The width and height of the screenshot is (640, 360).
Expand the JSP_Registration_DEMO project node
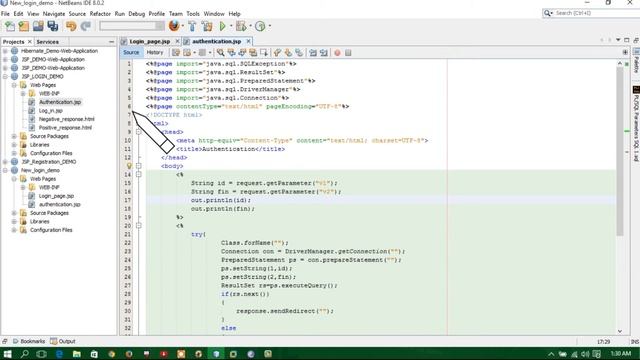(5, 162)
